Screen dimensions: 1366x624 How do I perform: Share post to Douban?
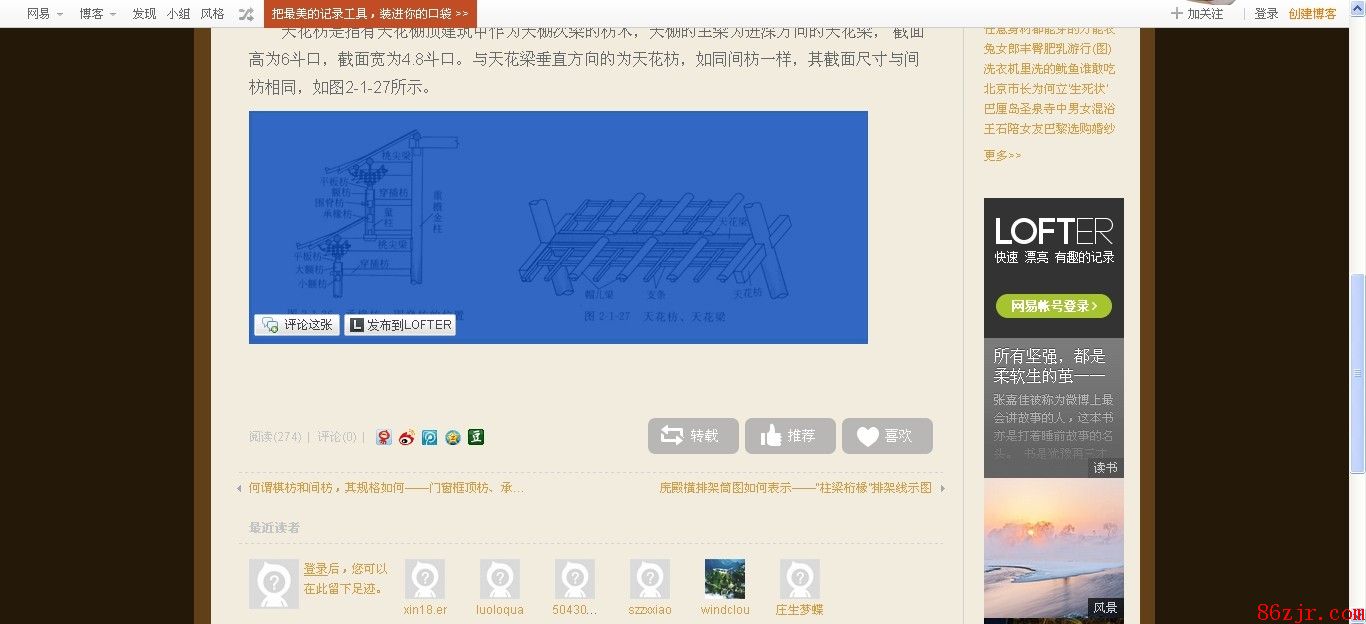[x=476, y=437]
